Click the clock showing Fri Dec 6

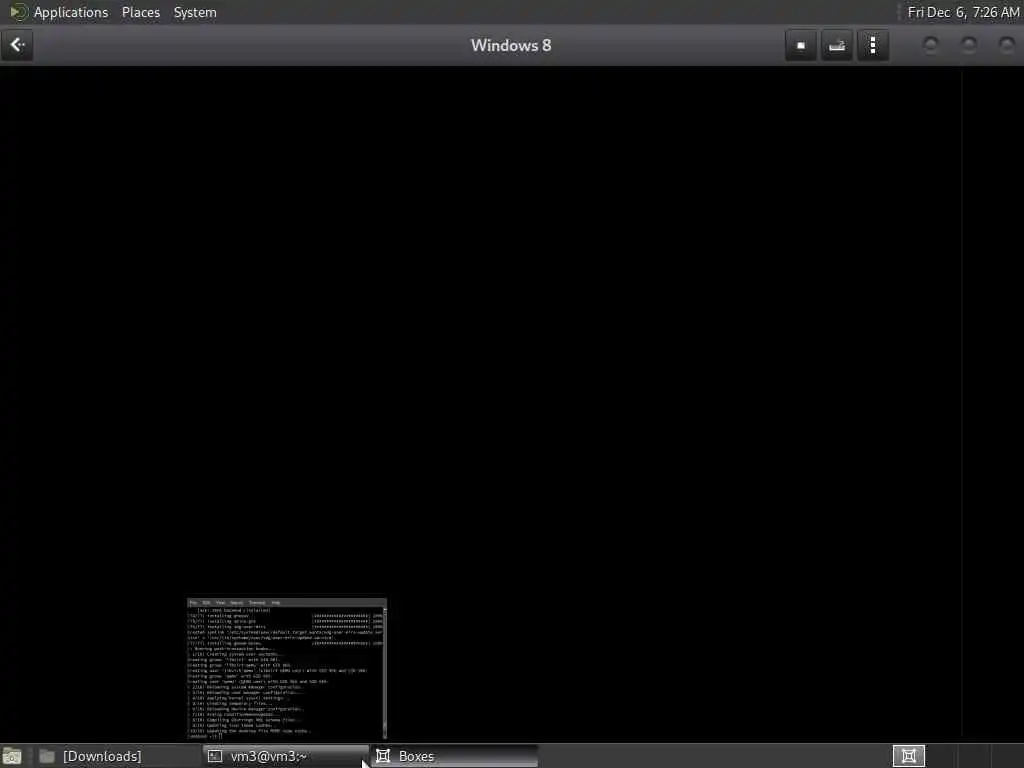tap(963, 12)
